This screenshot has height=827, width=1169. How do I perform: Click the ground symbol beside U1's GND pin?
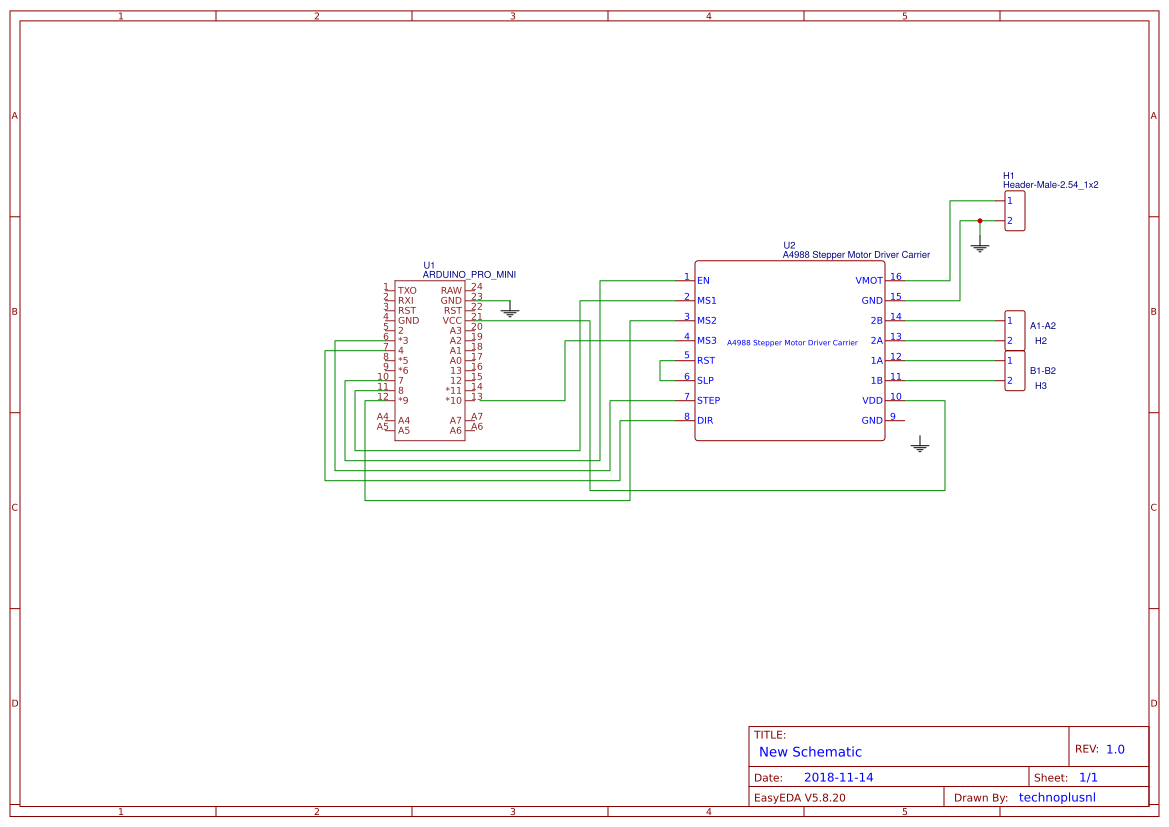point(510,312)
